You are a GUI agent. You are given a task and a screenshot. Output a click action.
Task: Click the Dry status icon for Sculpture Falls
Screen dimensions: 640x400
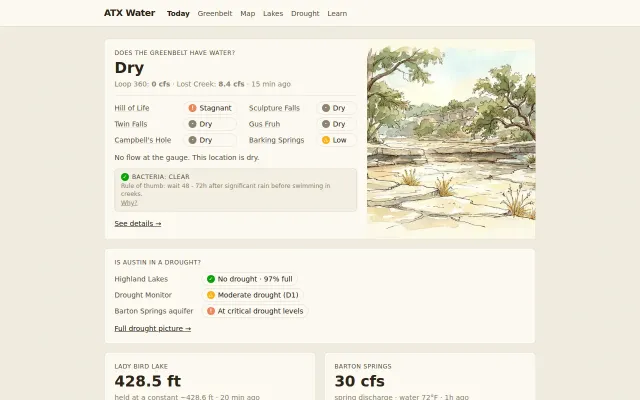(x=326, y=108)
